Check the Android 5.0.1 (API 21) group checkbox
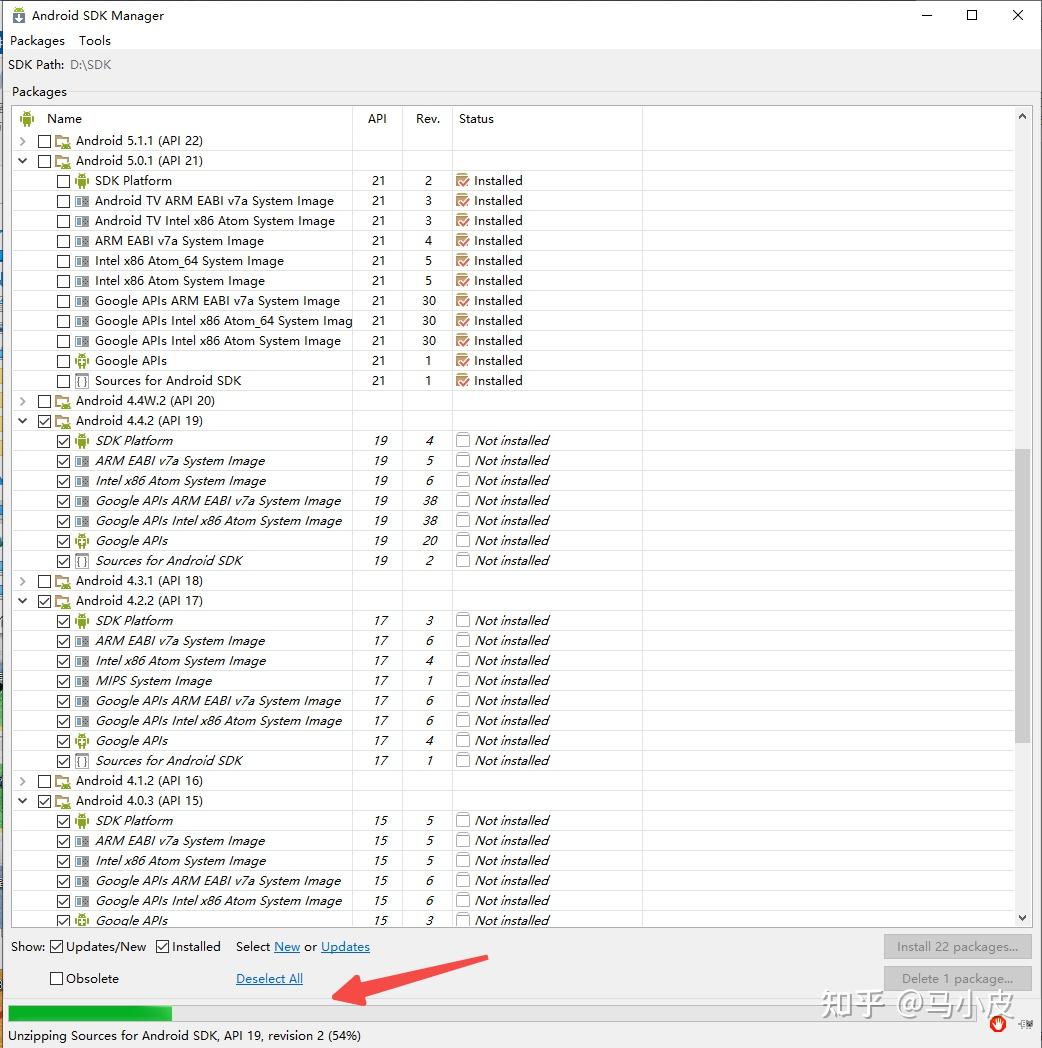This screenshot has width=1042, height=1048. tap(44, 161)
